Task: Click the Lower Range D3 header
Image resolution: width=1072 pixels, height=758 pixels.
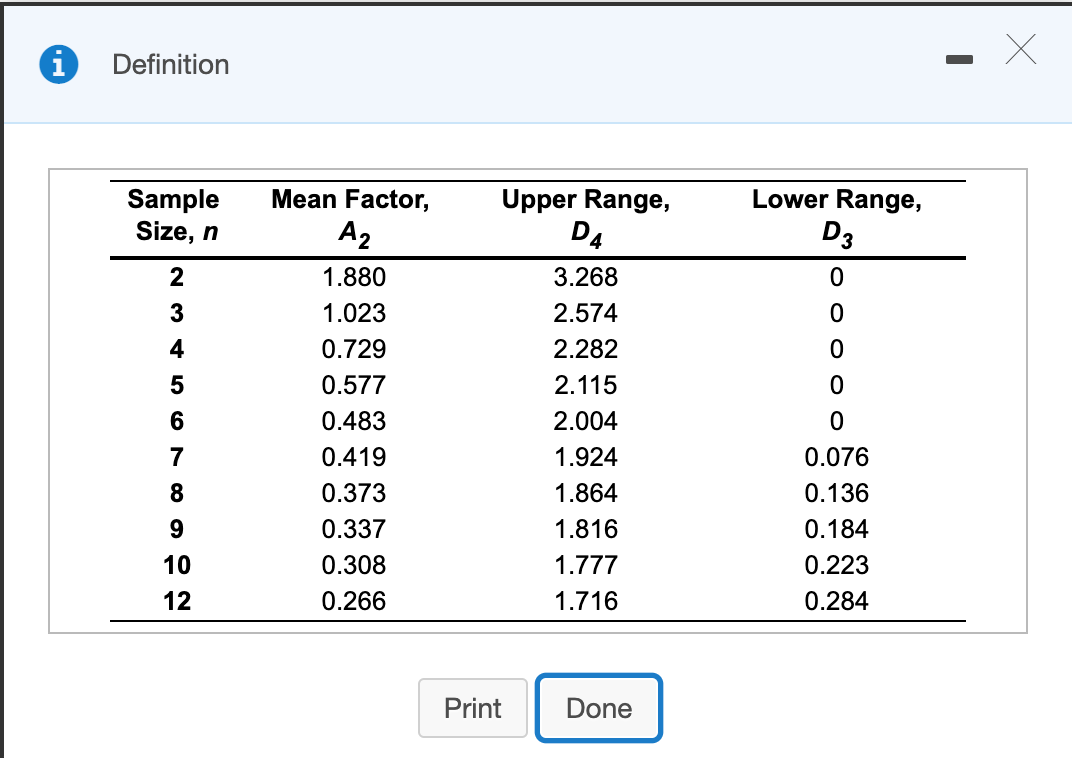Action: coord(837,217)
